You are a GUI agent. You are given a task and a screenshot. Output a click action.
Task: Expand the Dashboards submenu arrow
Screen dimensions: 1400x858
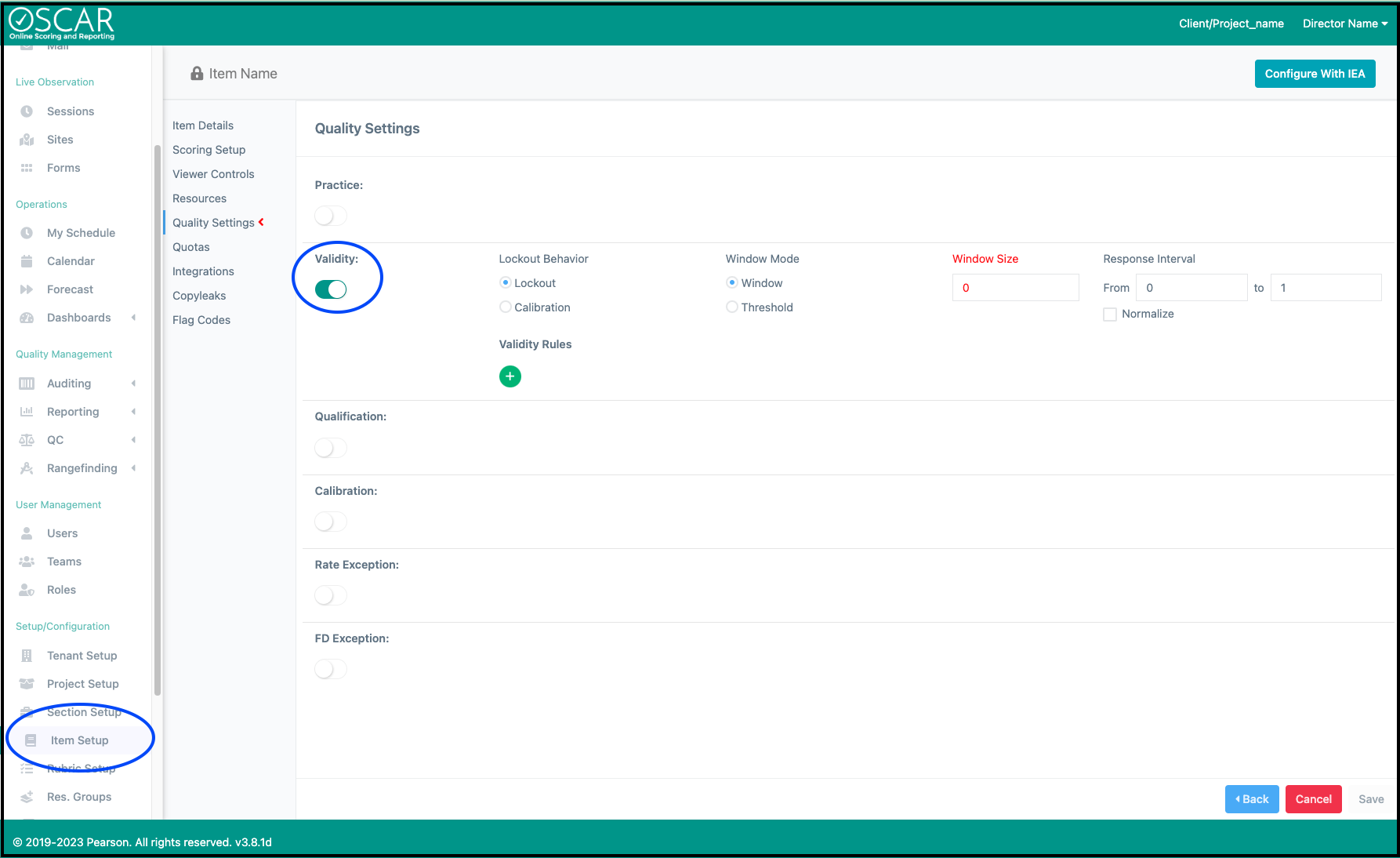click(134, 318)
